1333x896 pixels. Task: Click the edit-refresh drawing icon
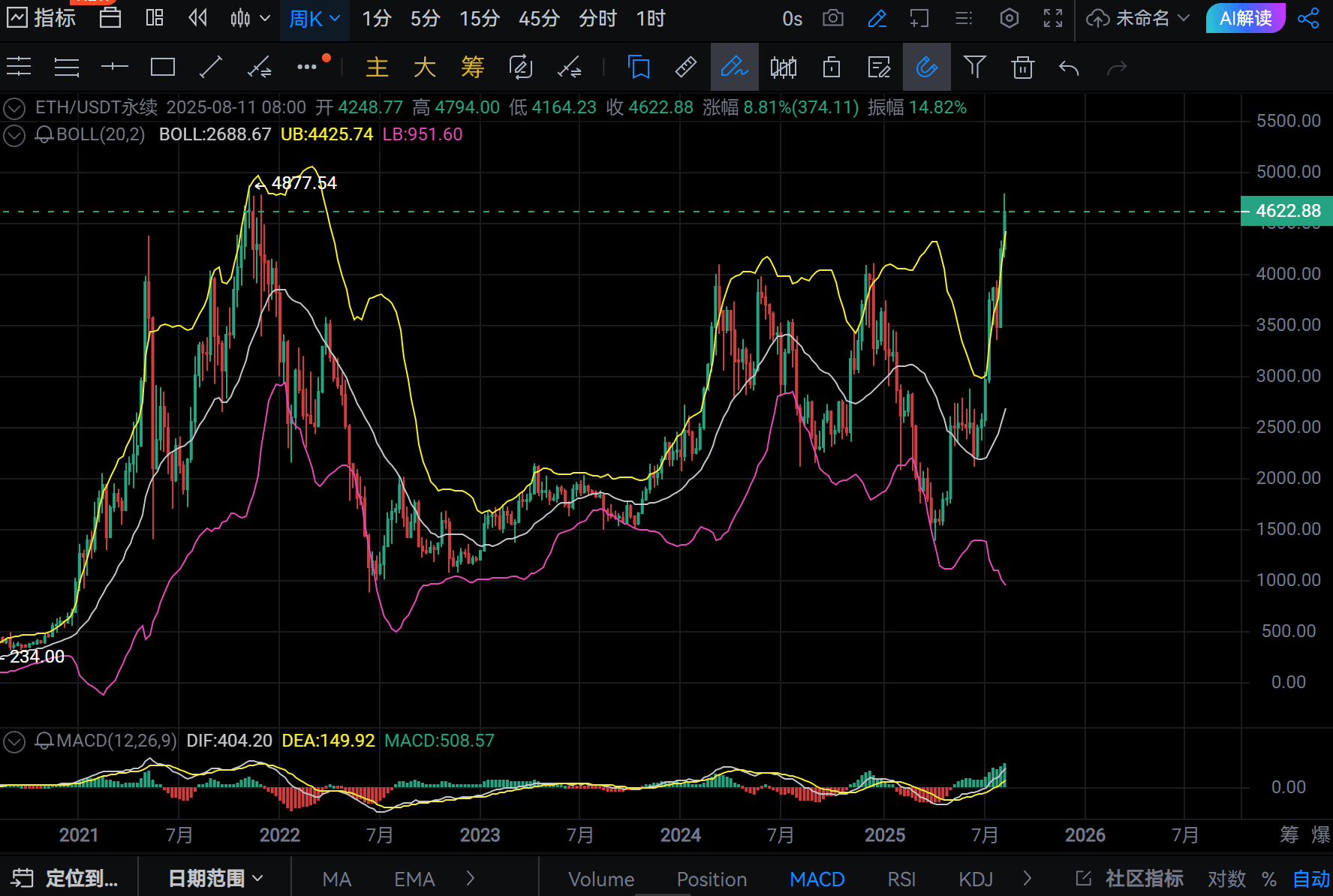(521, 68)
